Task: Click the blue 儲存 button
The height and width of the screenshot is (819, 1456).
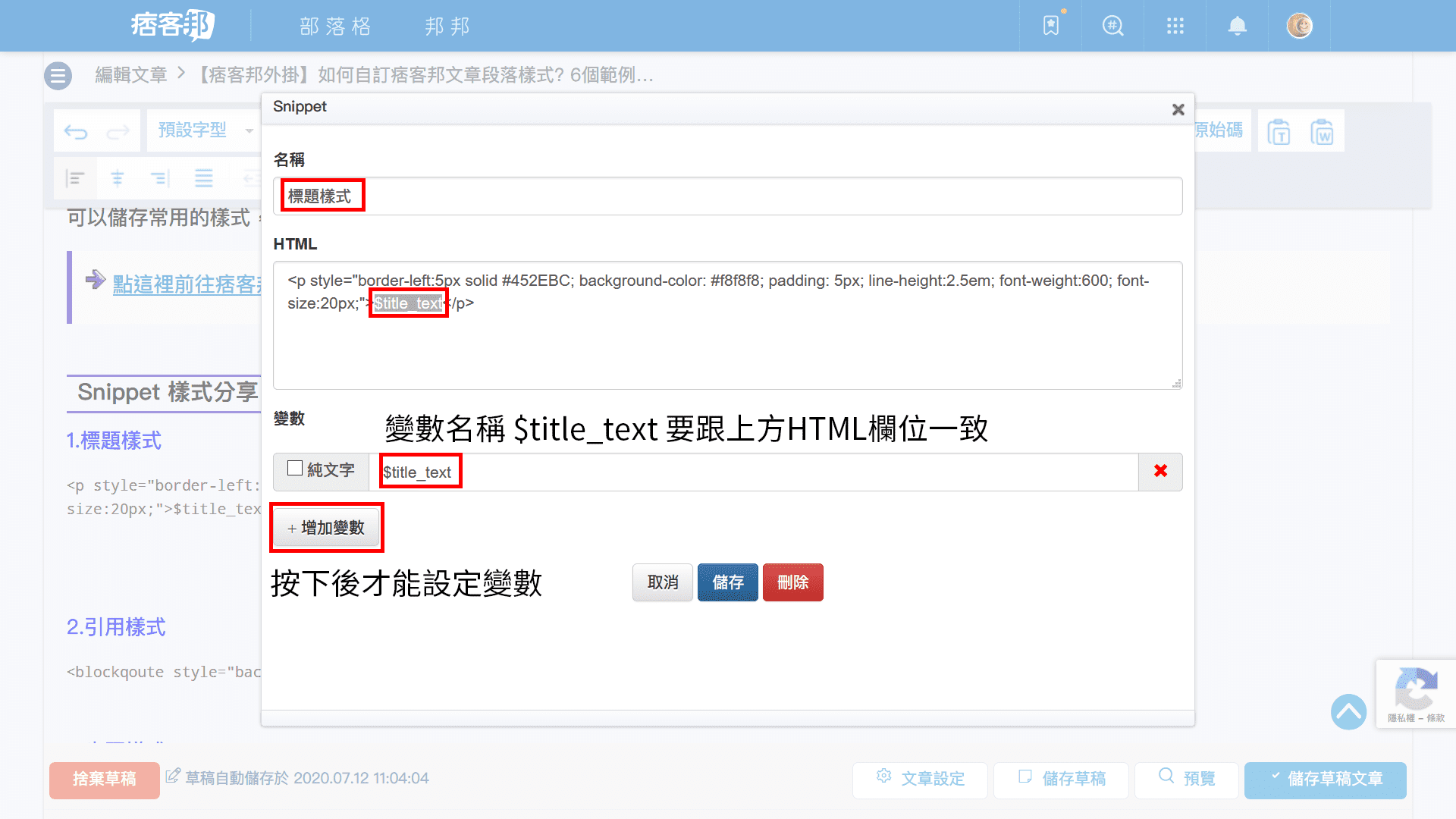Action: (x=727, y=582)
